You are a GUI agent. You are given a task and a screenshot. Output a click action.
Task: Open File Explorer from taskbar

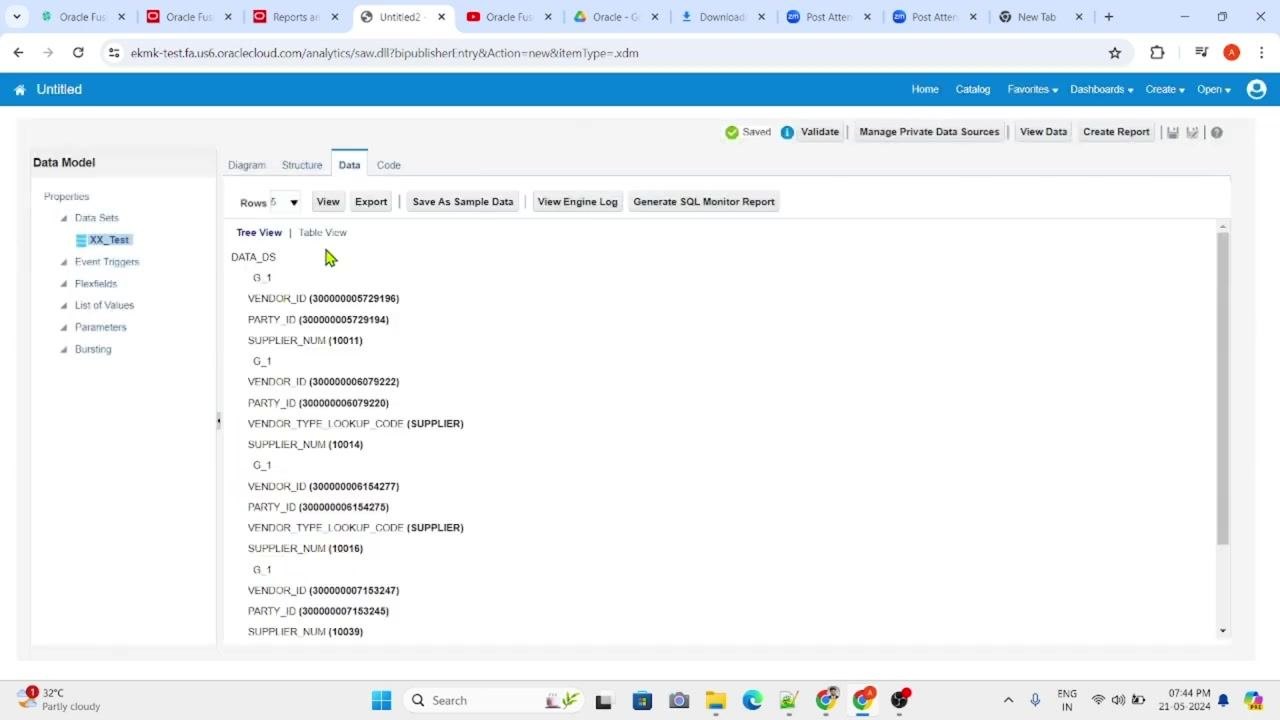pyautogui.click(x=715, y=700)
